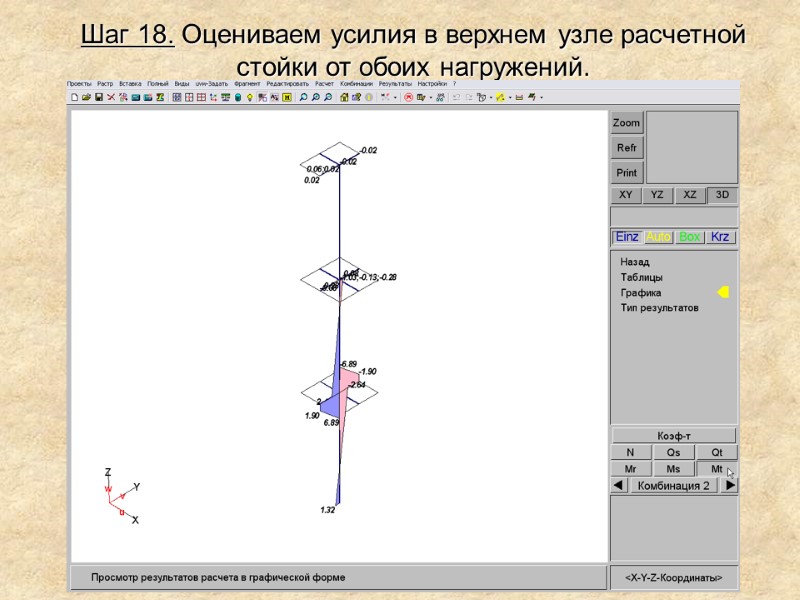Click the red circle stop icon

pyautogui.click(x=408, y=97)
